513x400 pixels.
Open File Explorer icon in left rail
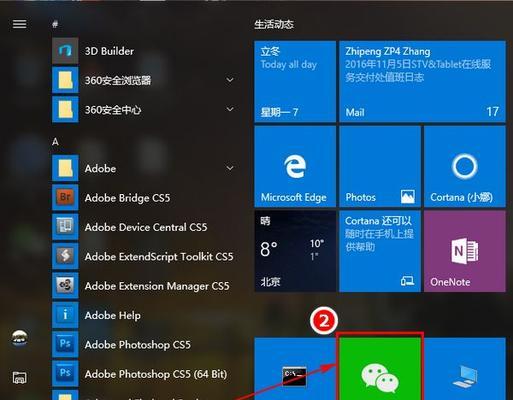coord(19,377)
